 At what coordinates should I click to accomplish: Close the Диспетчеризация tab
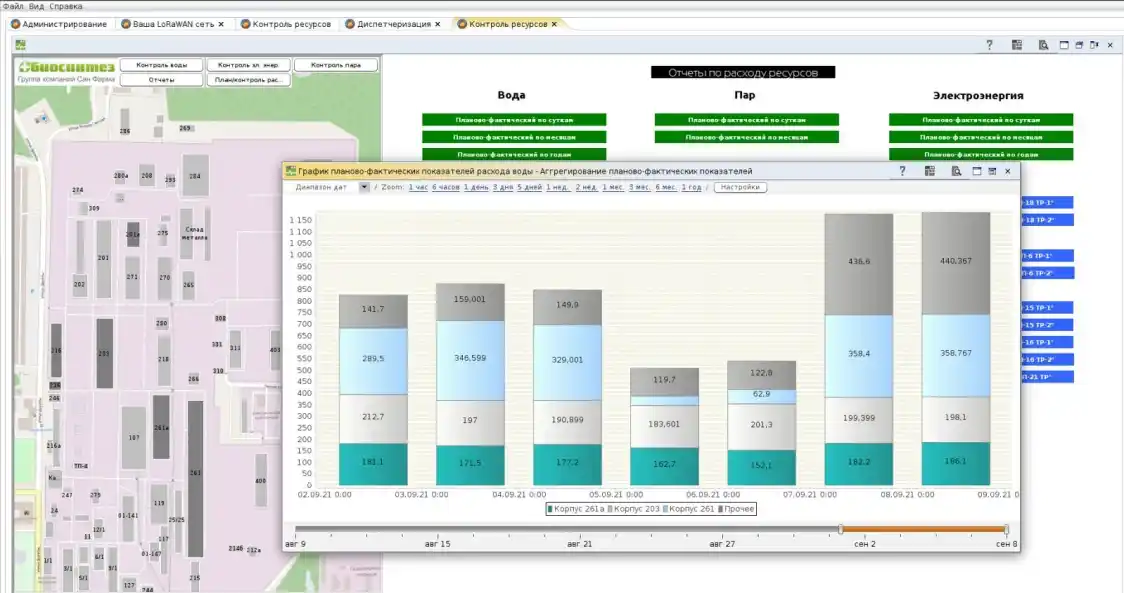click(438, 24)
